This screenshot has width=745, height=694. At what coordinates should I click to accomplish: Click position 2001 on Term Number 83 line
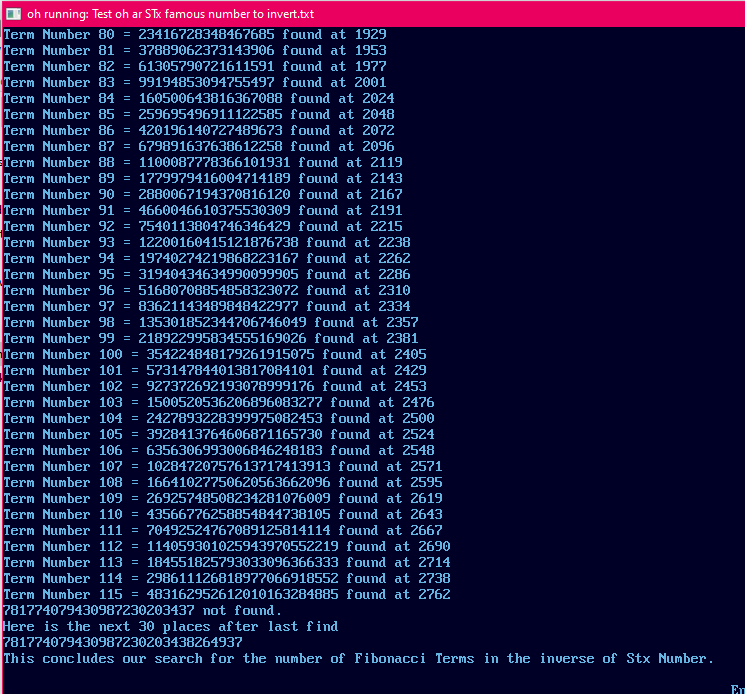point(370,83)
